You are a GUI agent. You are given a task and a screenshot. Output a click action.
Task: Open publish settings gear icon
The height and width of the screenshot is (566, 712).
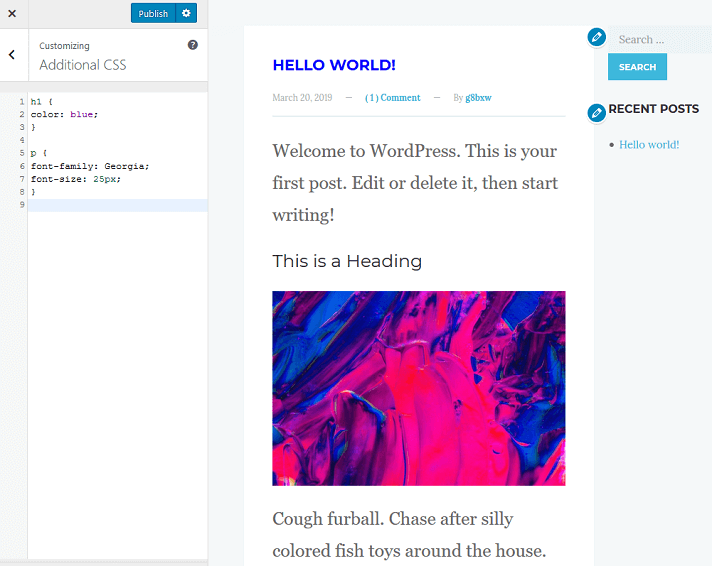pos(186,13)
